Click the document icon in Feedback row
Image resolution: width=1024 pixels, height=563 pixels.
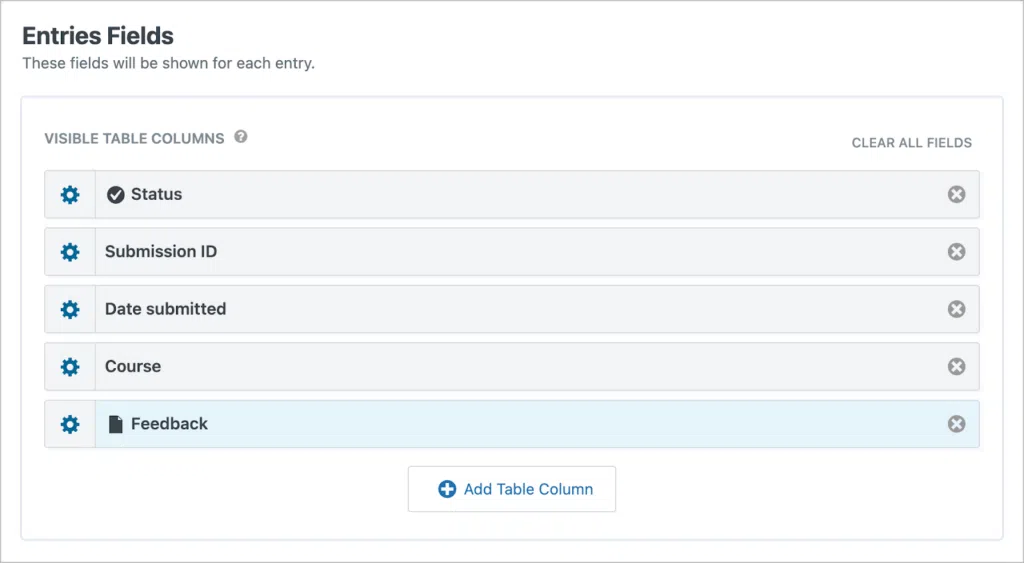pyautogui.click(x=116, y=425)
